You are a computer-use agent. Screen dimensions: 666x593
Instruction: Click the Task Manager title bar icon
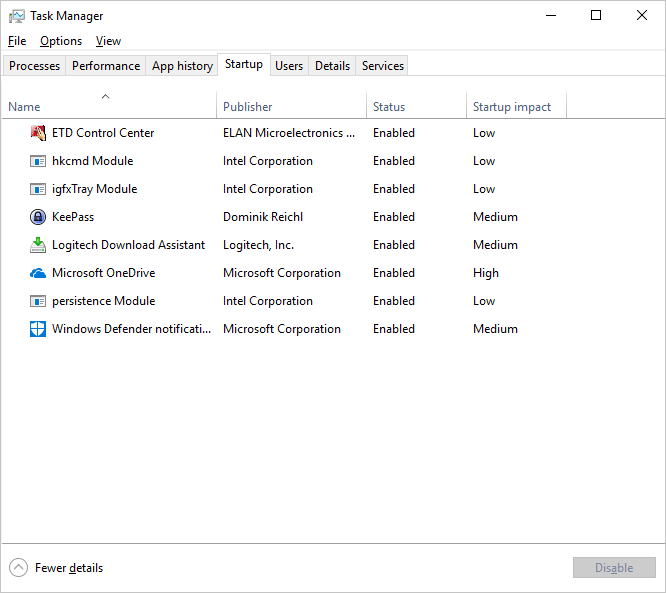tap(17, 17)
